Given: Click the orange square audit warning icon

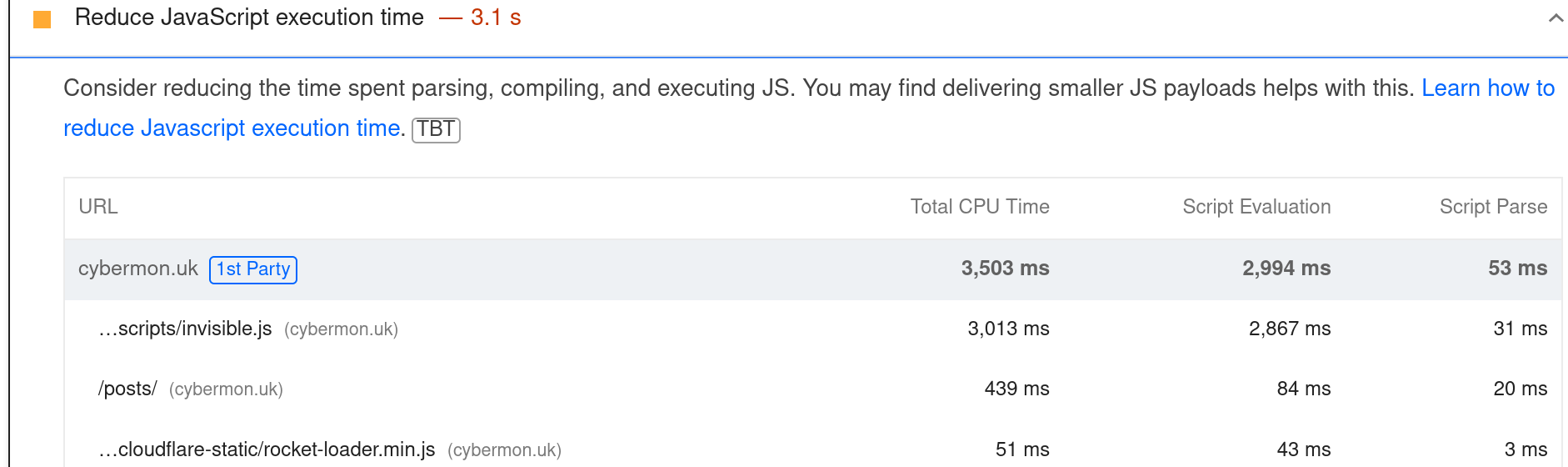Looking at the screenshot, I should pos(42,19).
